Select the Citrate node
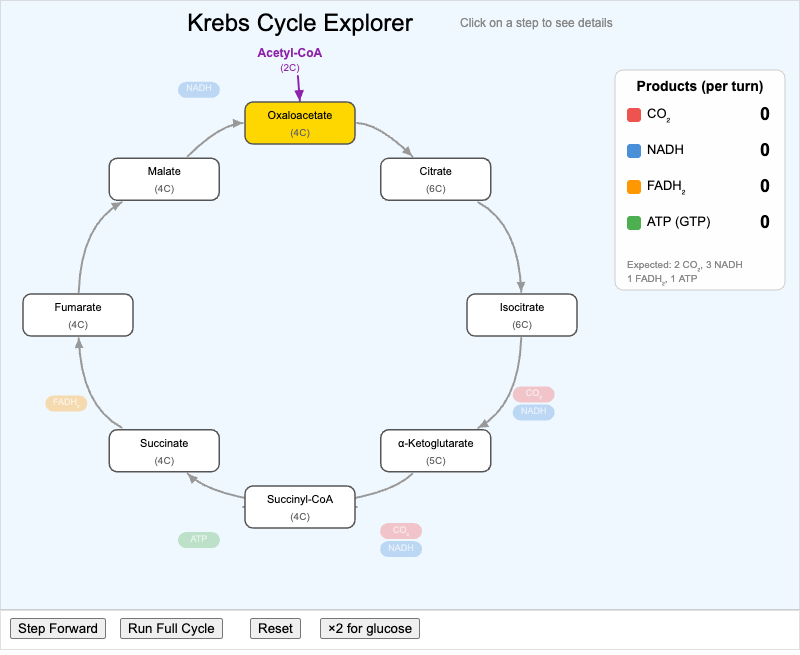 coord(435,179)
